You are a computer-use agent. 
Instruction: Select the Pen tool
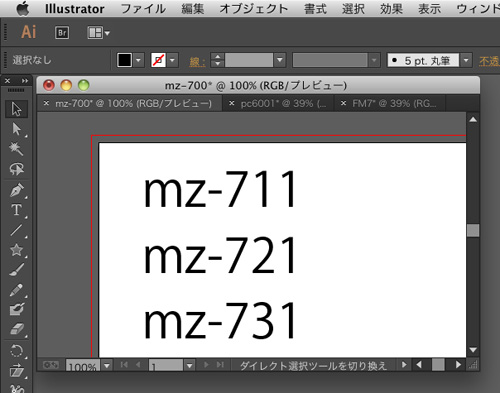[x=16, y=190]
